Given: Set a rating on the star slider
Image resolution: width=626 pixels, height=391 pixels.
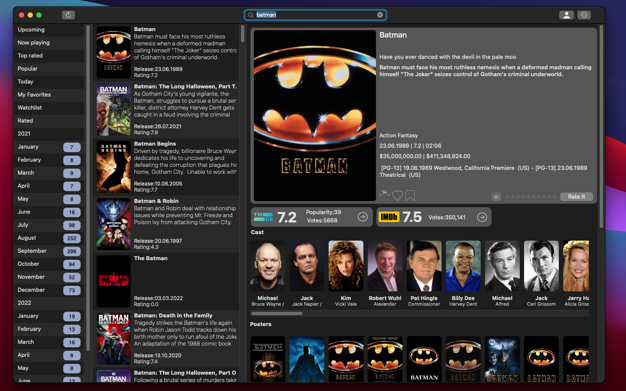Looking at the screenshot, I should pos(531,196).
